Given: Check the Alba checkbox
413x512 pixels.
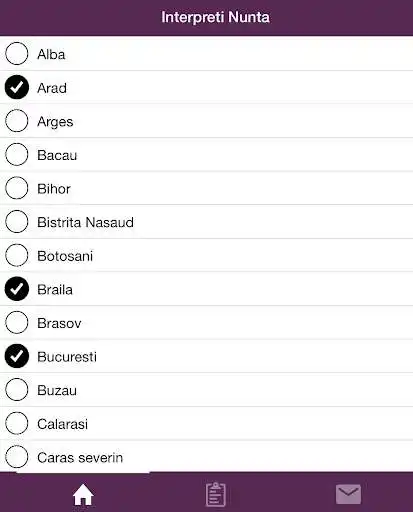Looking at the screenshot, I should click(17, 53).
